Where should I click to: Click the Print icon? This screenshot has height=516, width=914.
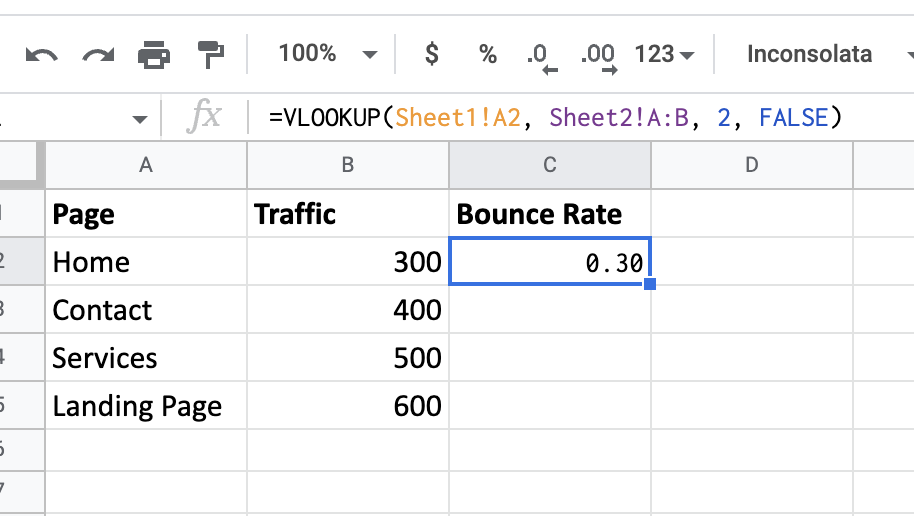click(154, 55)
